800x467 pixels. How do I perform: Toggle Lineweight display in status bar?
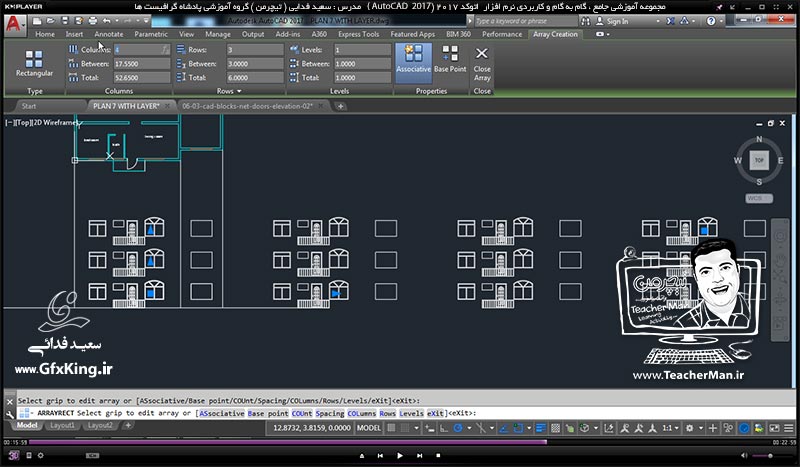pyautogui.click(x=540, y=428)
